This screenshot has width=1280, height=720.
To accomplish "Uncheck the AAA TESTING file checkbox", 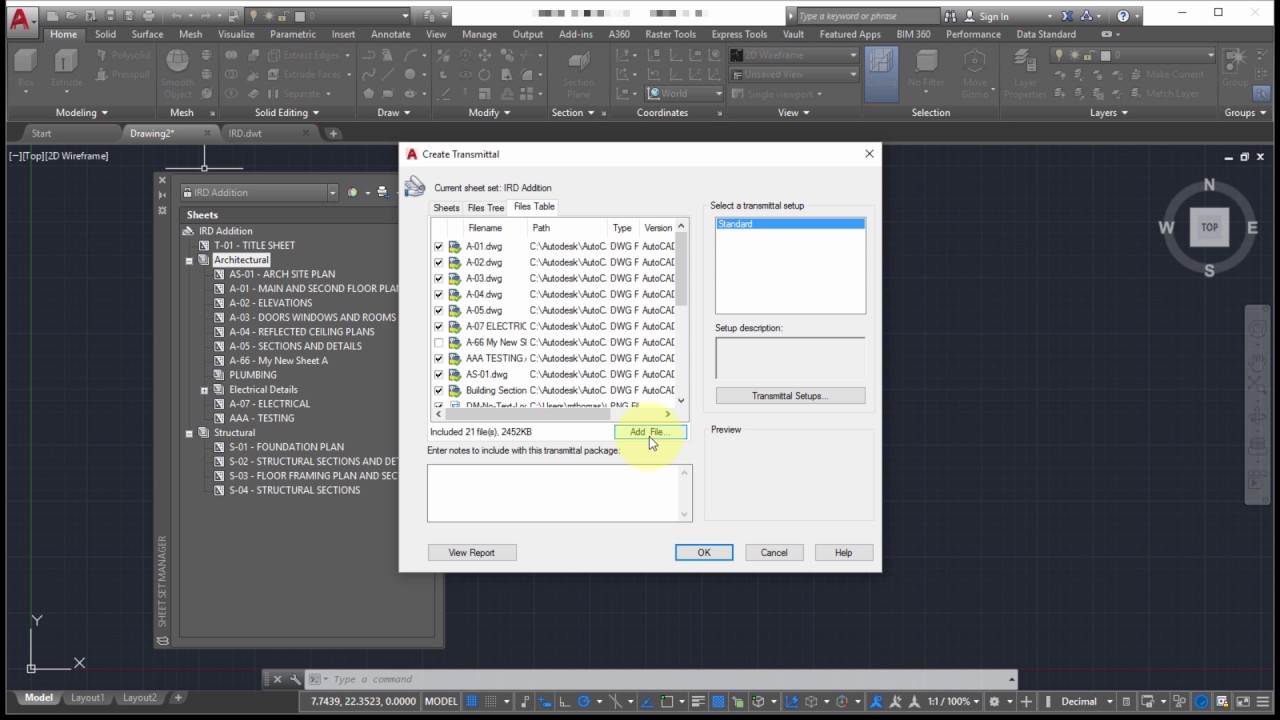I will click(x=438, y=358).
